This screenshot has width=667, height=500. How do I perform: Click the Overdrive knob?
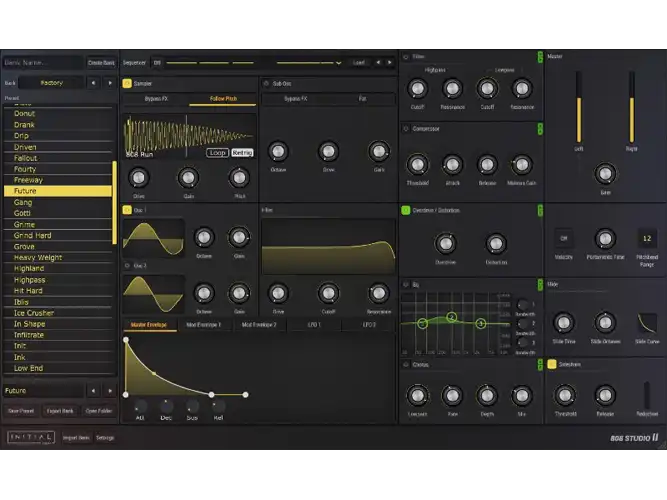click(x=445, y=244)
